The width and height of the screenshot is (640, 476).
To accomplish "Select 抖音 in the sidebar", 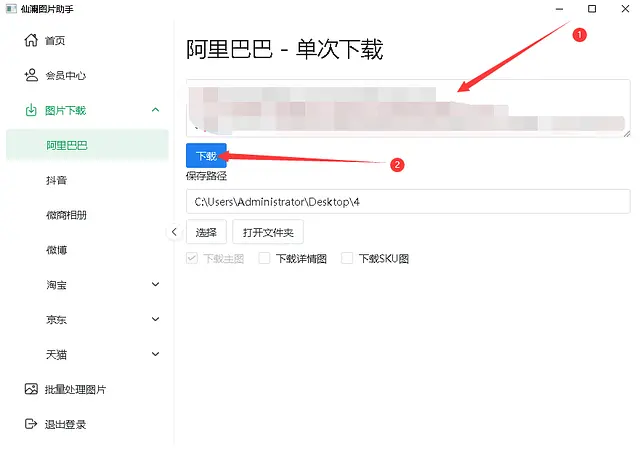I will (56, 180).
